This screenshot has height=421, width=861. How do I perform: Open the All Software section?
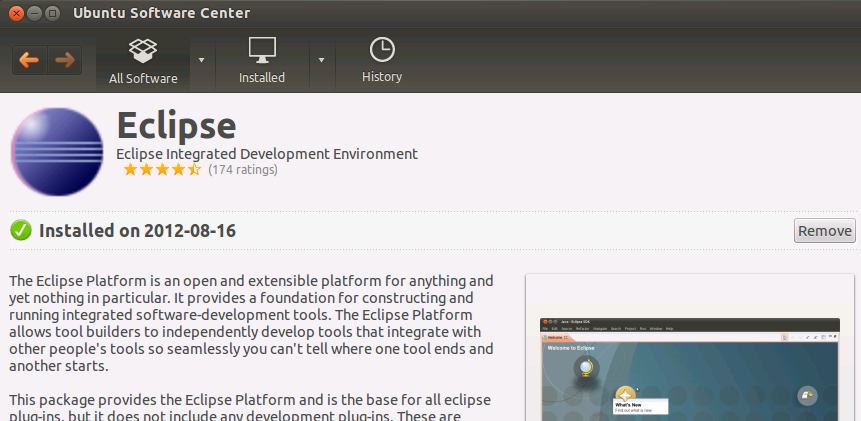point(143,60)
